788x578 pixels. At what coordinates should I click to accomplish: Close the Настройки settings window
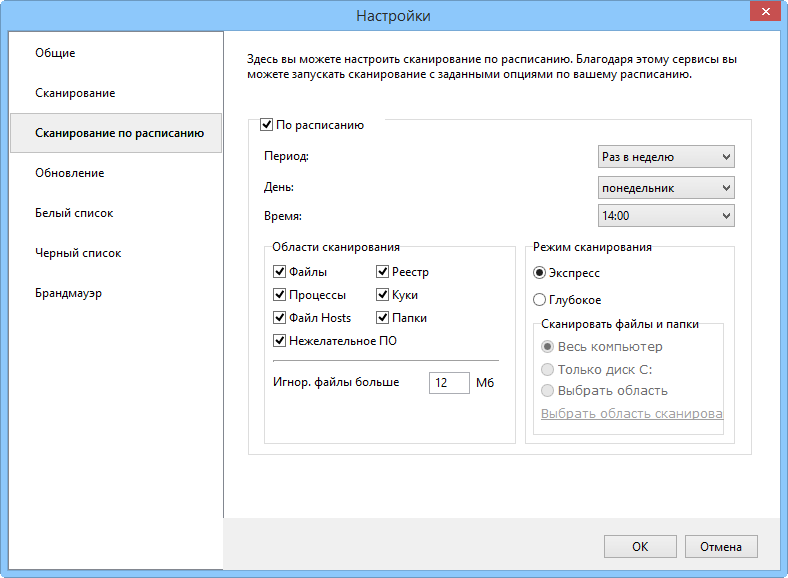tap(763, 14)
